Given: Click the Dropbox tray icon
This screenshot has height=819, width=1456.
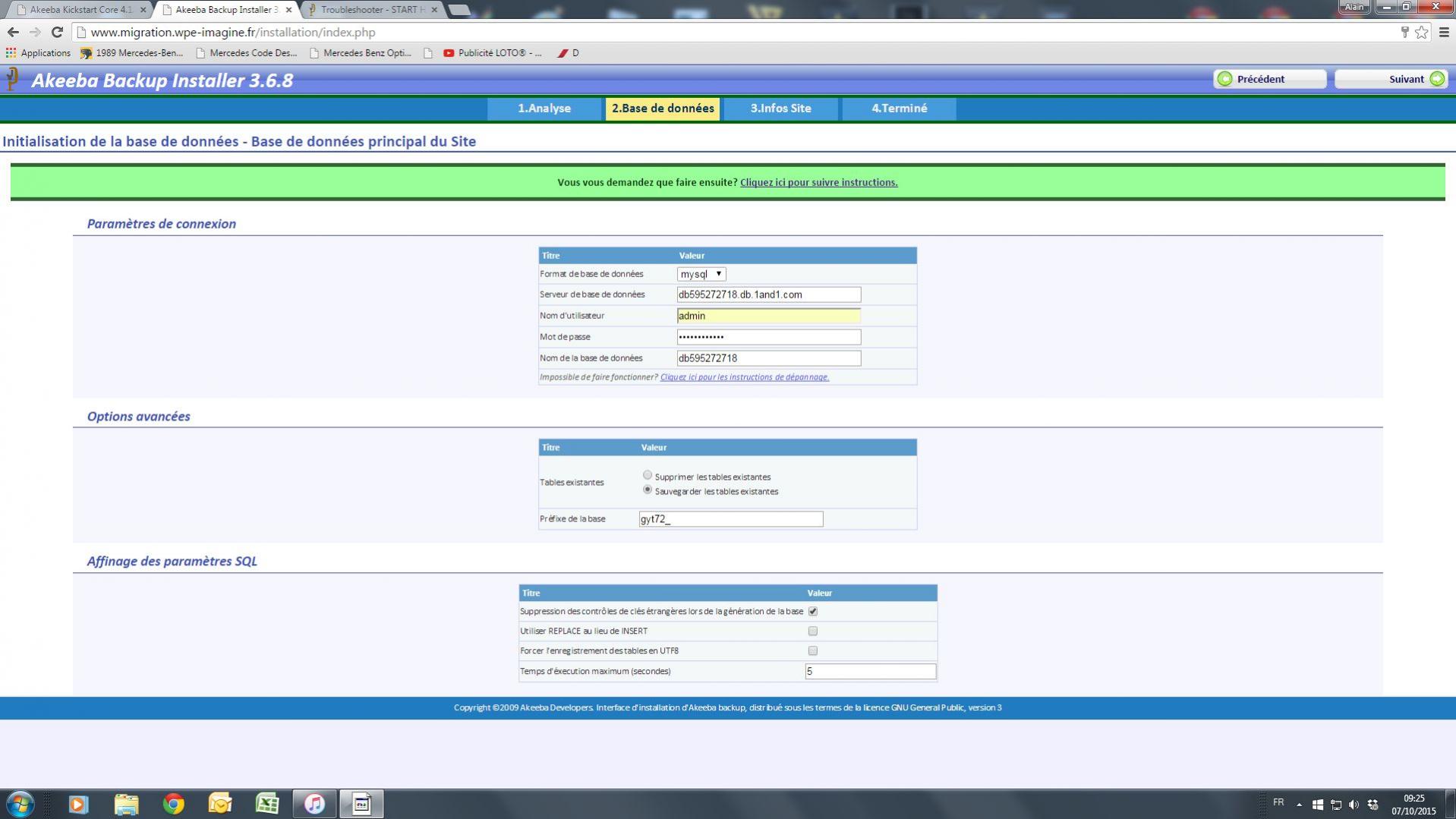Looking at the screenshot, I should click(x=1372, y=804).
